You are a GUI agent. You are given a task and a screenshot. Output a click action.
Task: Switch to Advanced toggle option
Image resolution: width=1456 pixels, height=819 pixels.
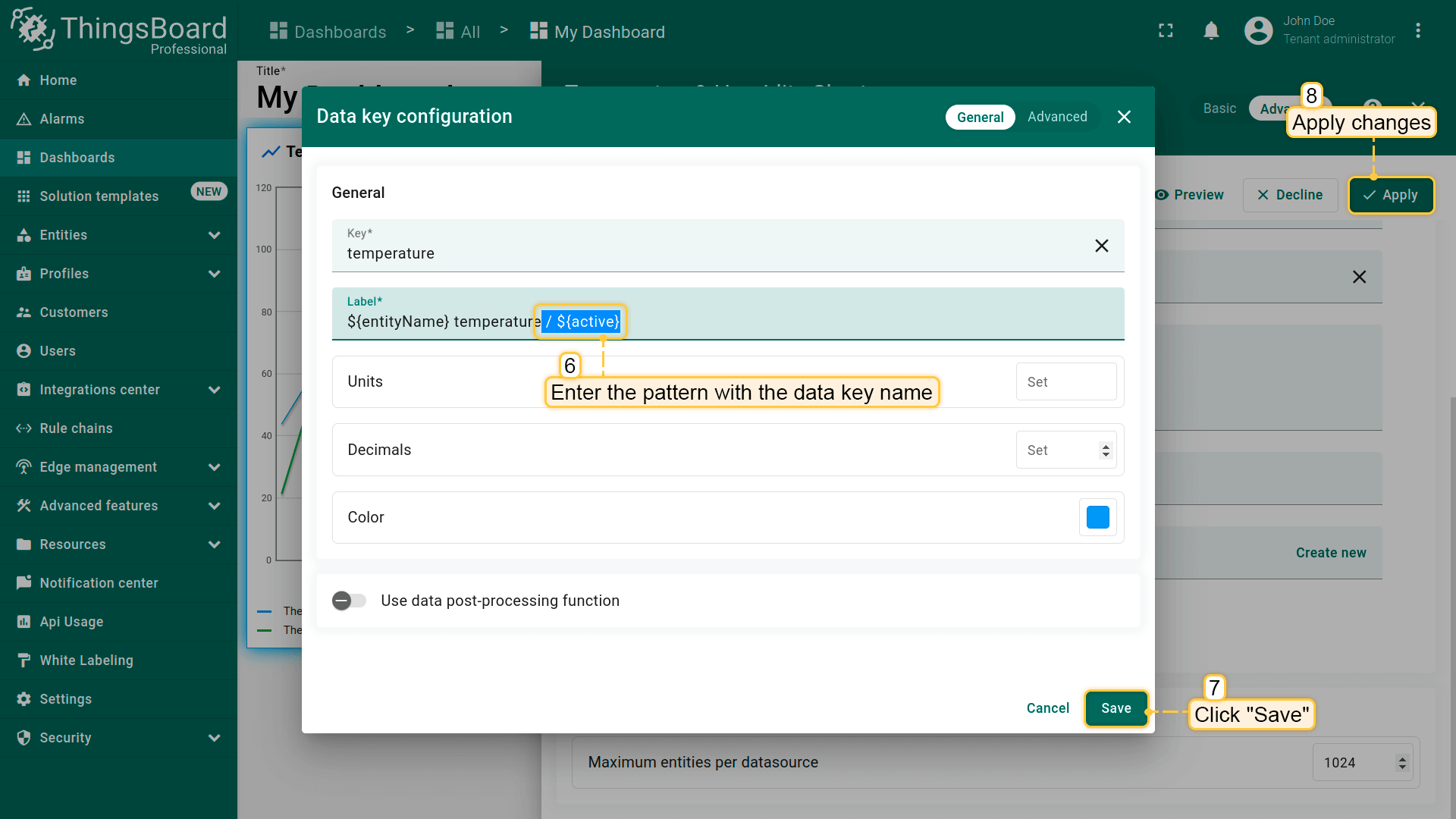coord(1057,117)
